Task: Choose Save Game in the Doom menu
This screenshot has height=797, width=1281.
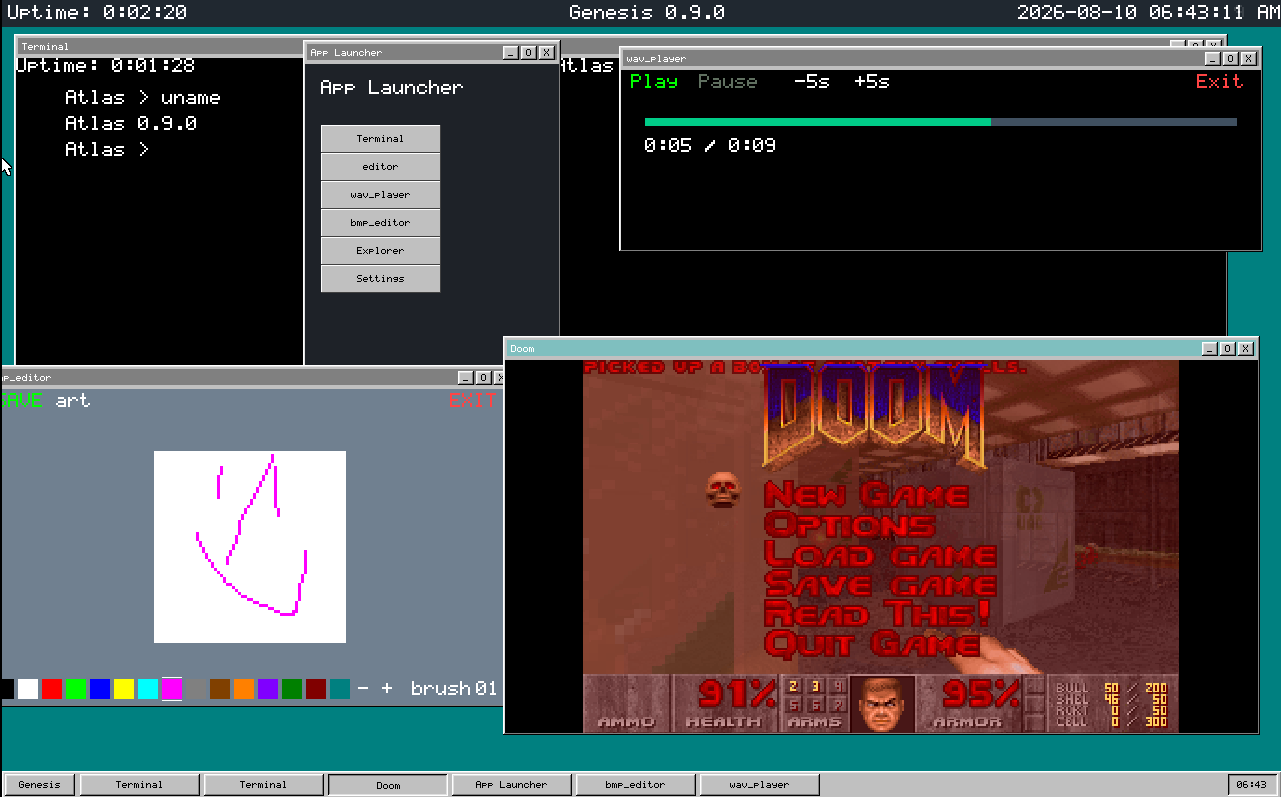Action: (x=880, y=585)
